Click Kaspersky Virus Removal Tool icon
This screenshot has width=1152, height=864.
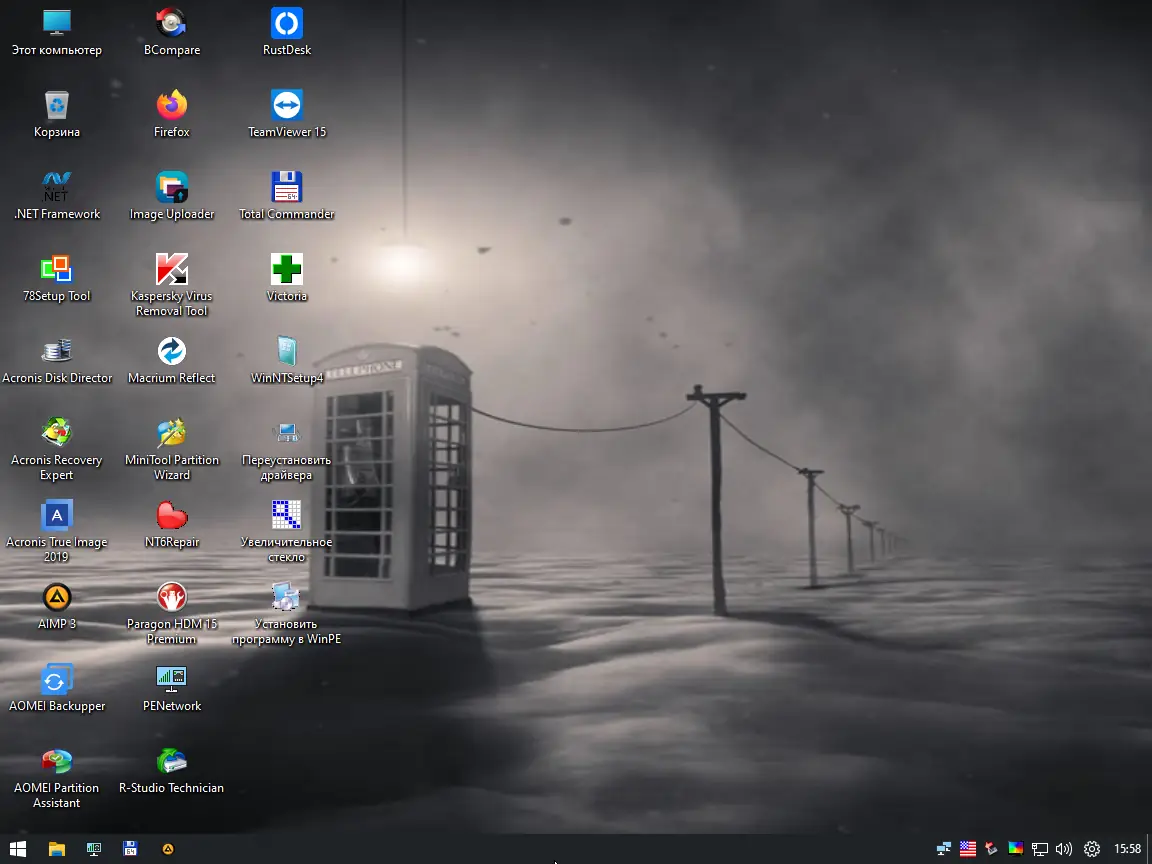(171, 286)
